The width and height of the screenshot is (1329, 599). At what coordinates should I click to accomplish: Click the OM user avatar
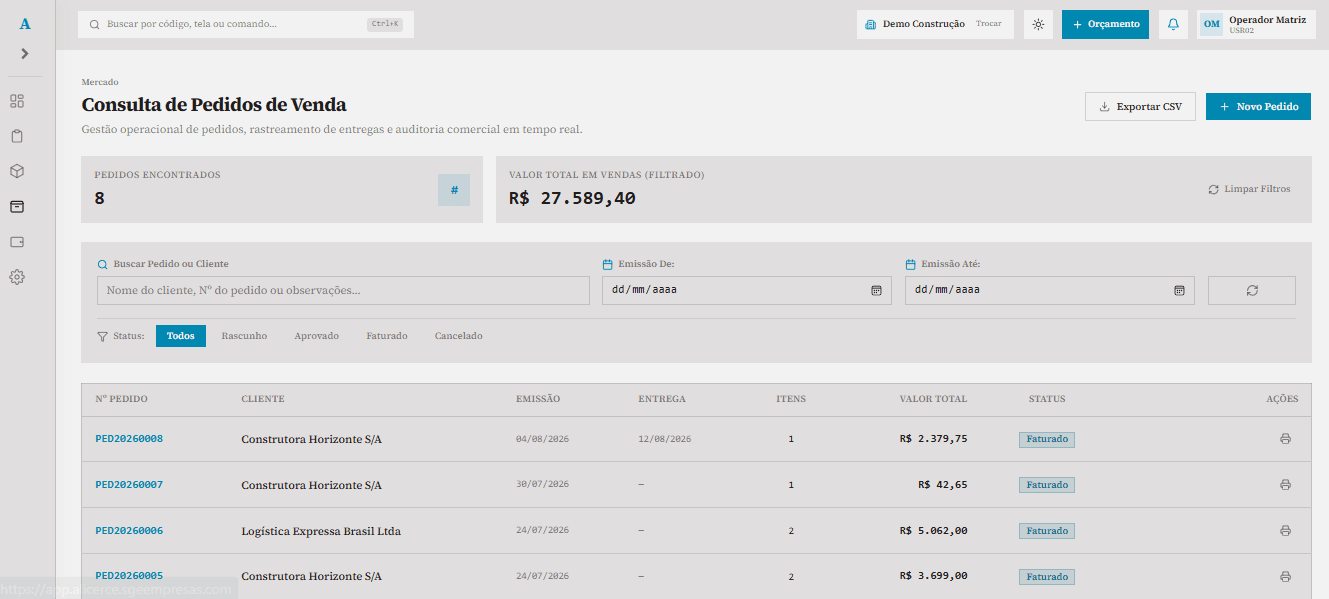1212,24
